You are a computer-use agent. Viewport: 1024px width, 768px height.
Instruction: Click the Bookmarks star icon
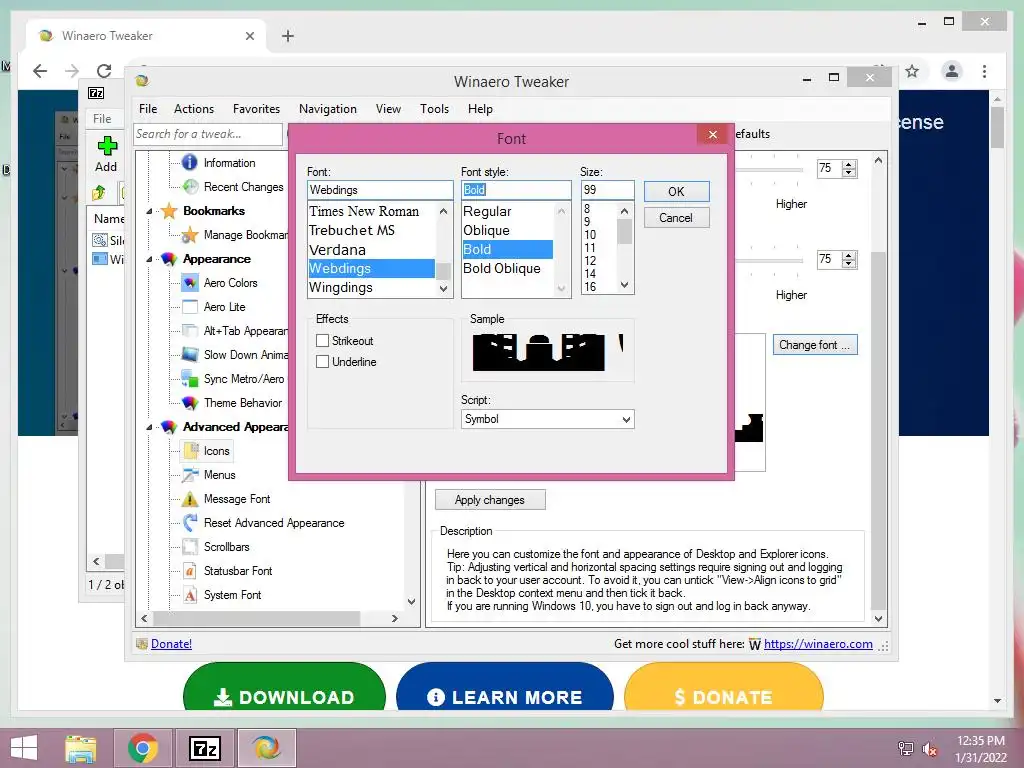(169, 211)
